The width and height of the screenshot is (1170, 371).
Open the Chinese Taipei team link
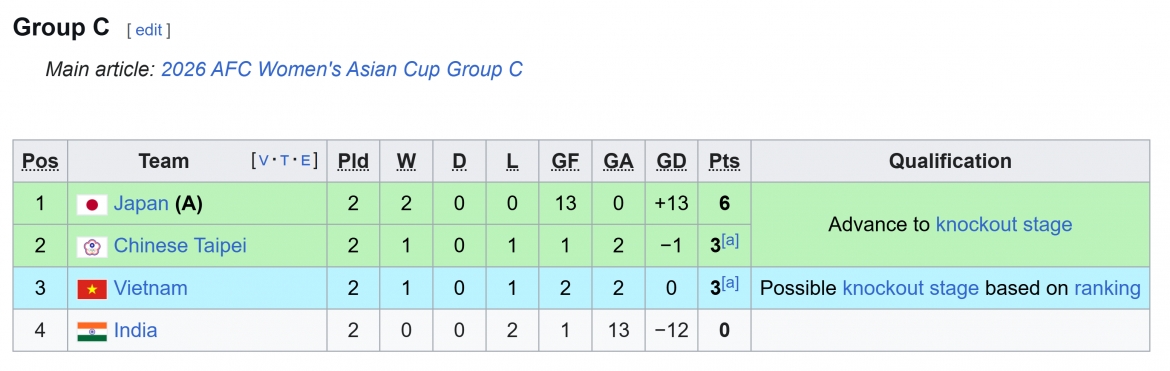click(x=180, y=246)
